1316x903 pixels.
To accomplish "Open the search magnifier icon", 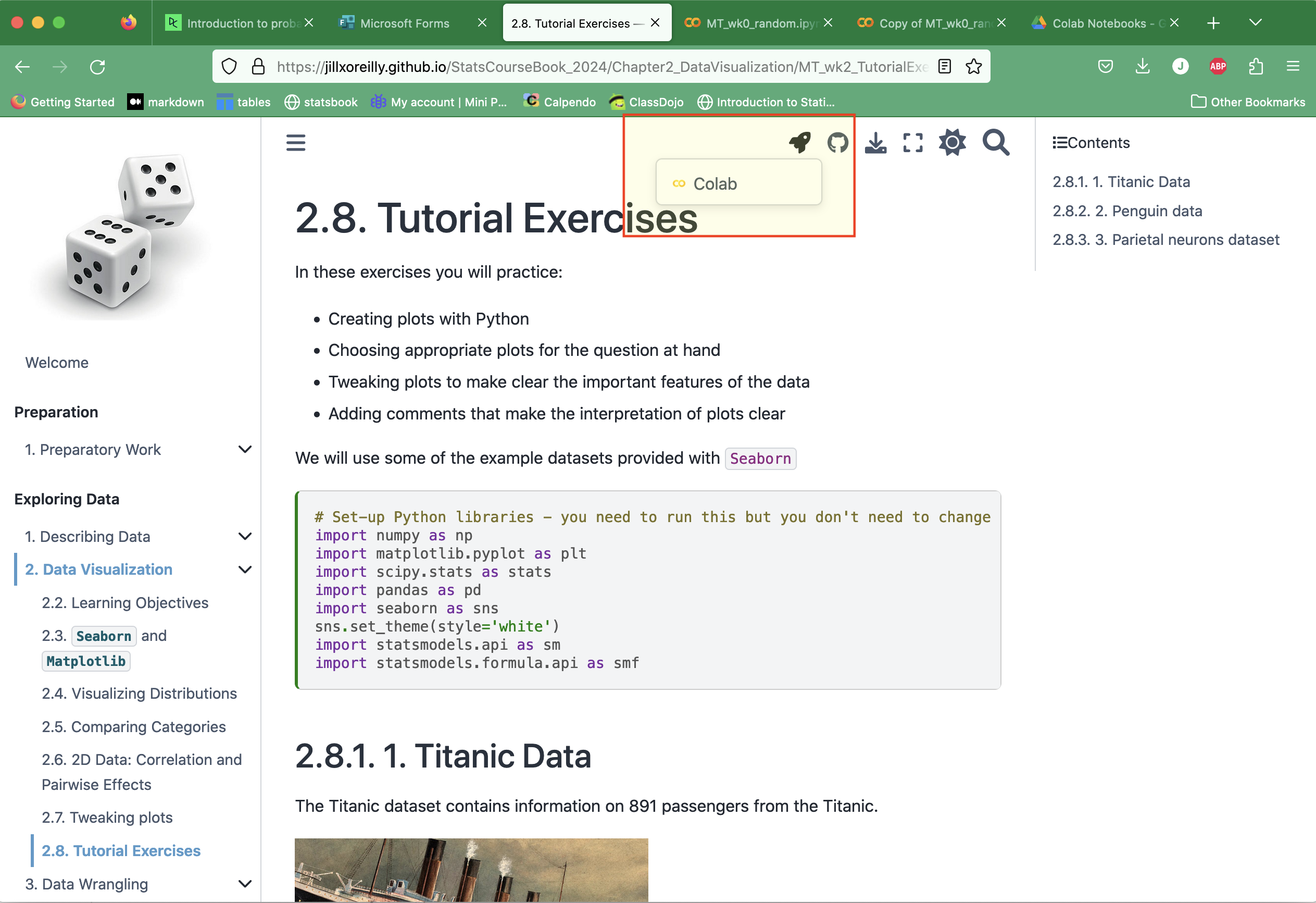I will coord(996,142).
